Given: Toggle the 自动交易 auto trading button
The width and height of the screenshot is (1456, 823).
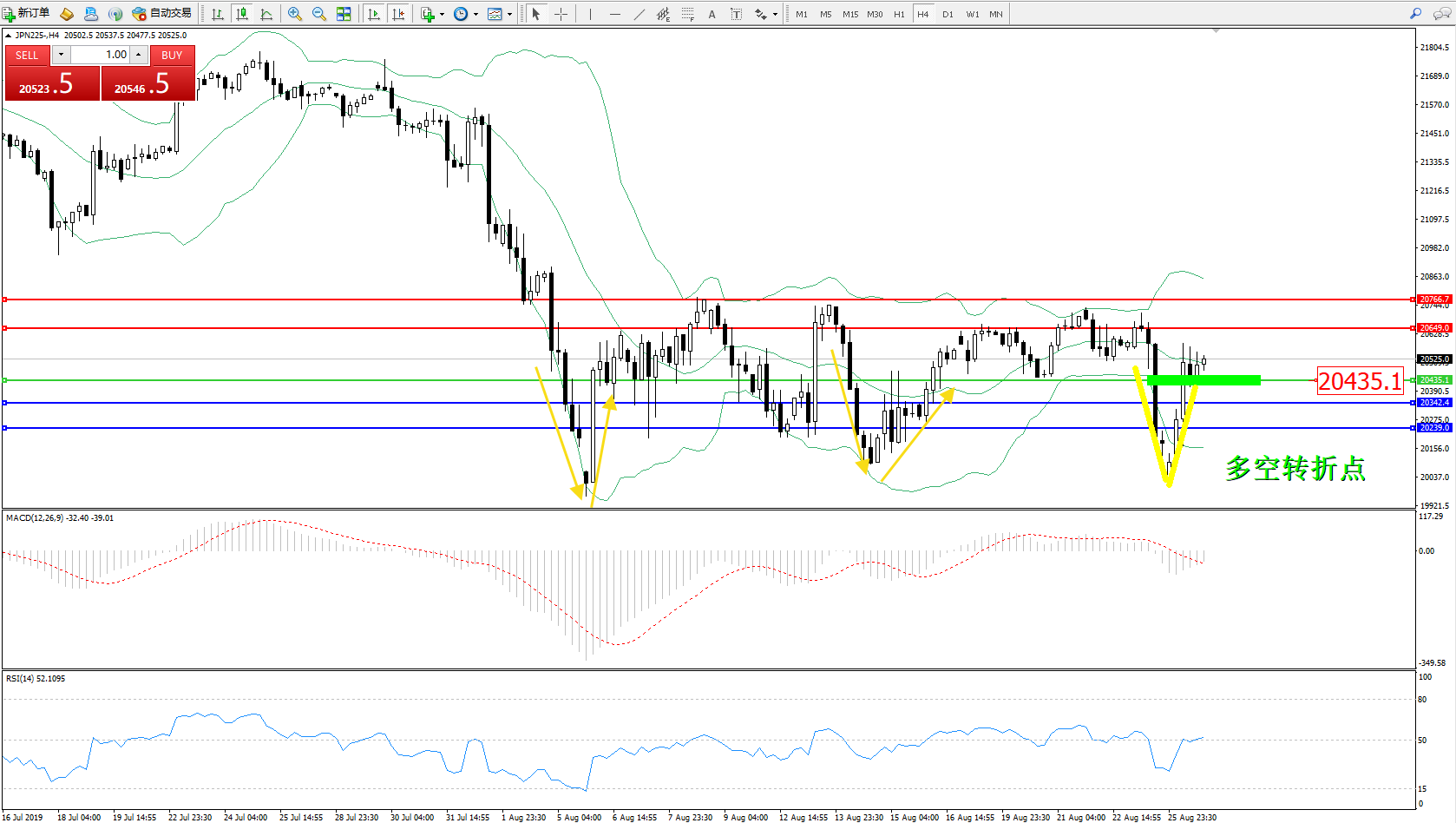Looking at the screenshot, I should 162,13.
